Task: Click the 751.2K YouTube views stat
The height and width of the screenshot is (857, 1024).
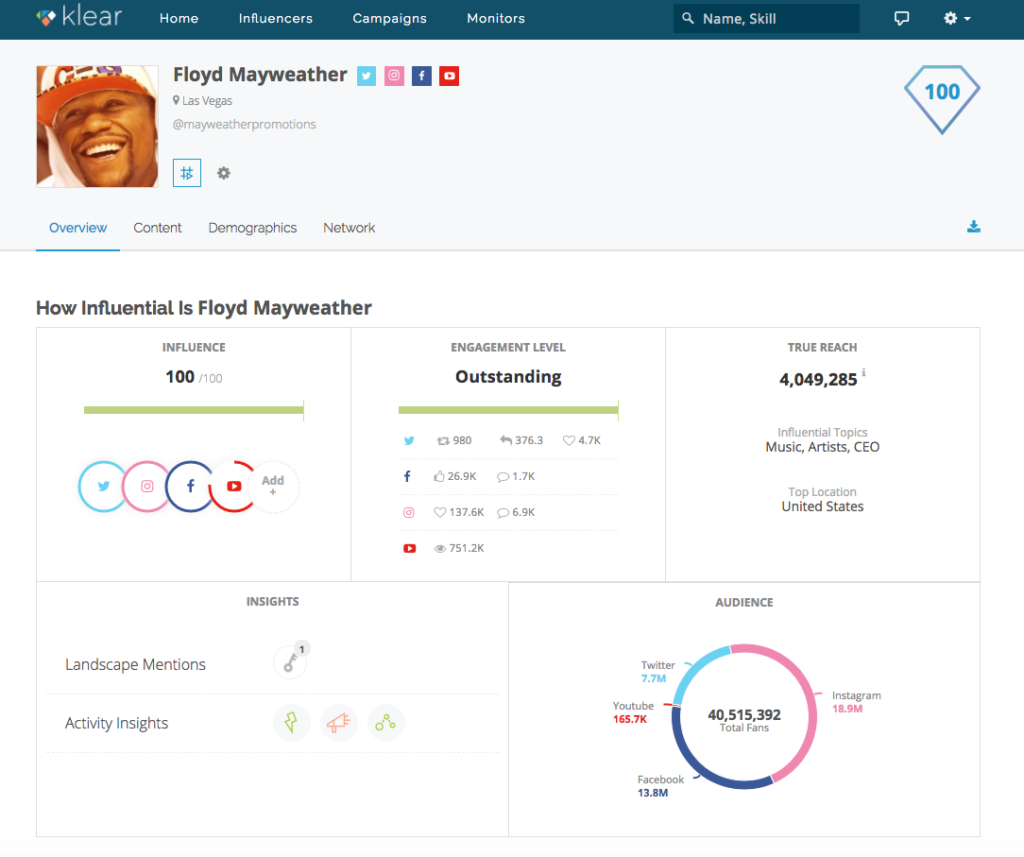Action: [x=459, y=549]
